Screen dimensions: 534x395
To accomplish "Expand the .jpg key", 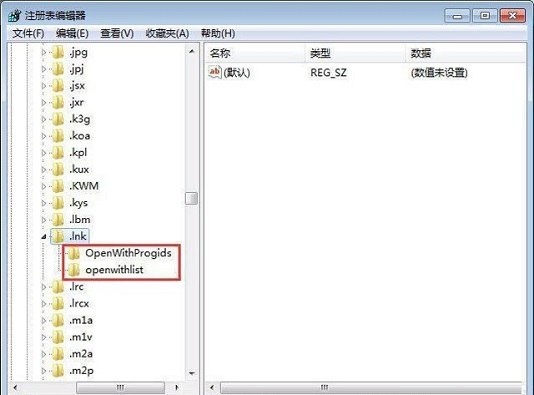I will (x=44, y=52).
